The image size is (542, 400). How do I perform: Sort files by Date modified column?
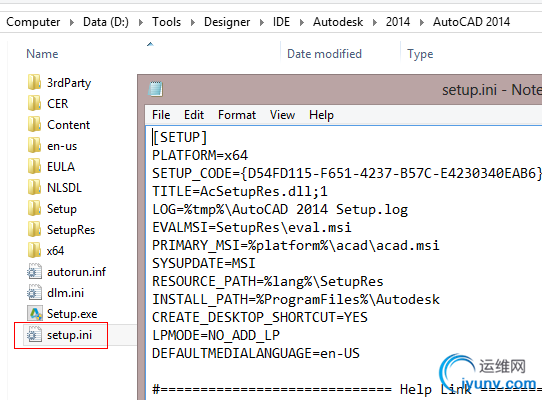324,54
